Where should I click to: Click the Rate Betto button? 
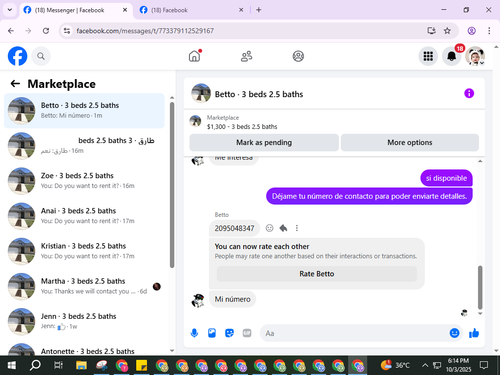click(x=317, y=274)
